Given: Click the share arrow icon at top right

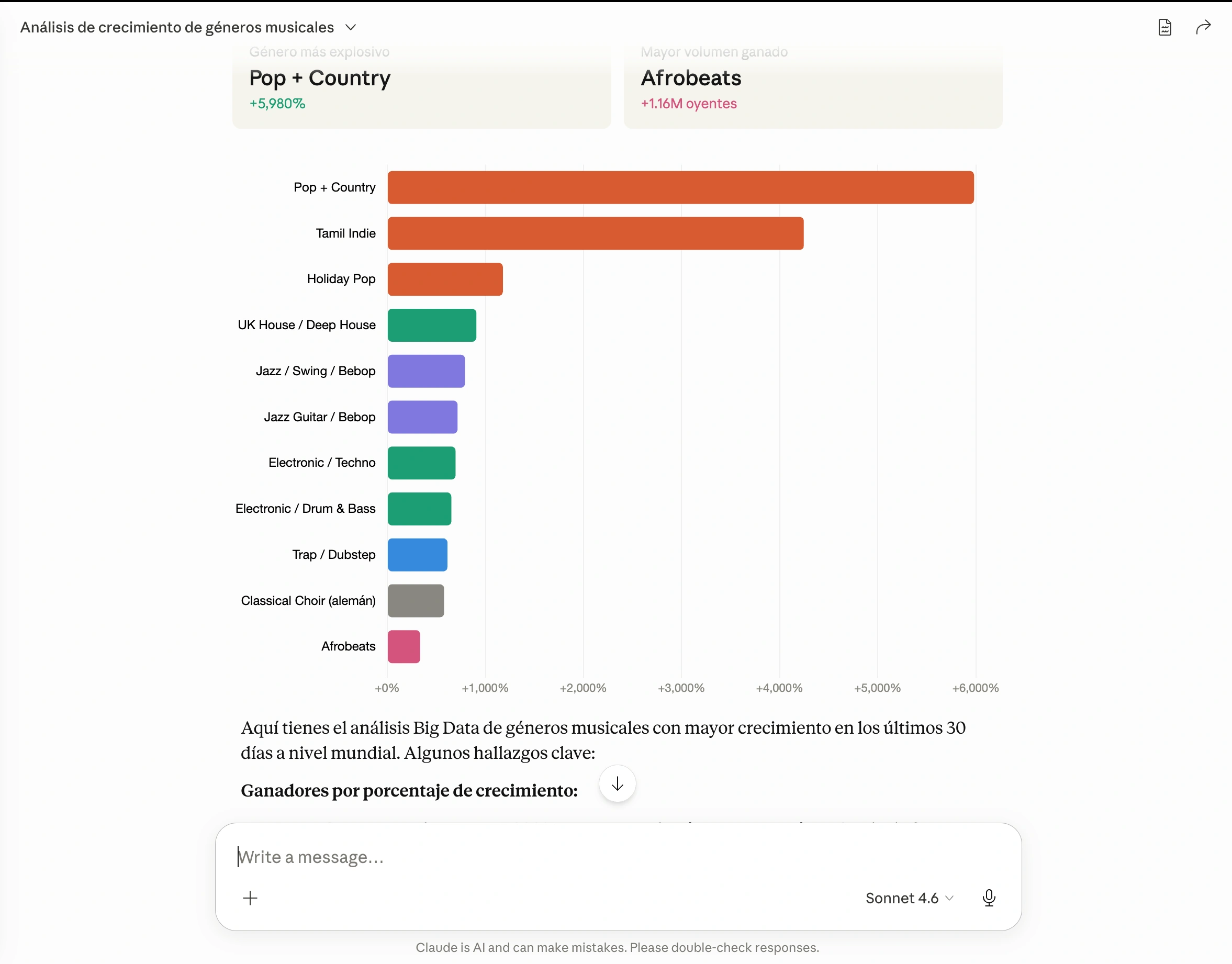Looking at the screenshot, I should (1203, 27).
